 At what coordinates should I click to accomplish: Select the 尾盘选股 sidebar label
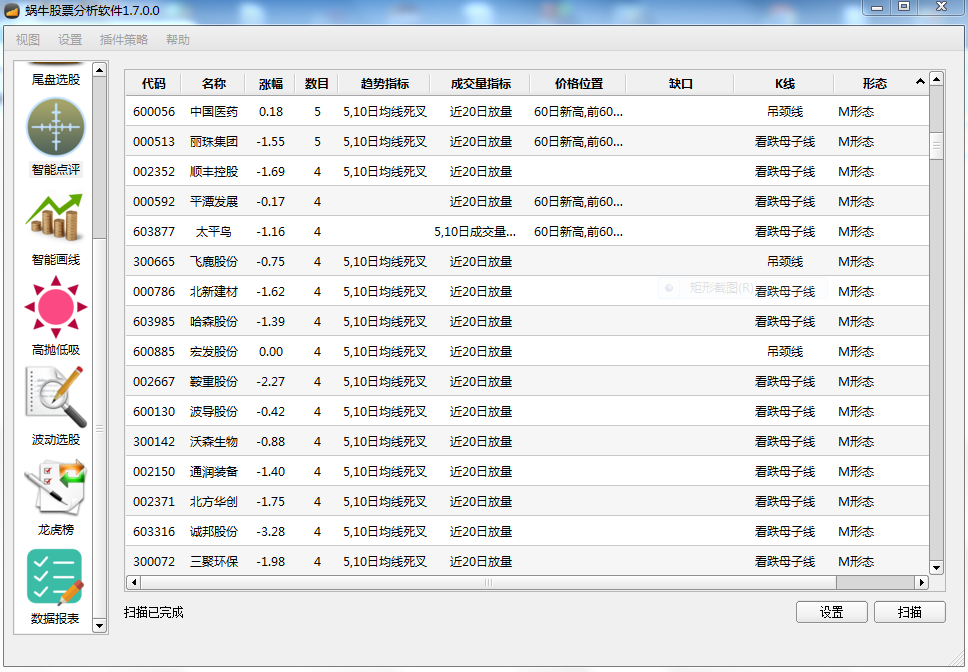click(x=56, y=79)
